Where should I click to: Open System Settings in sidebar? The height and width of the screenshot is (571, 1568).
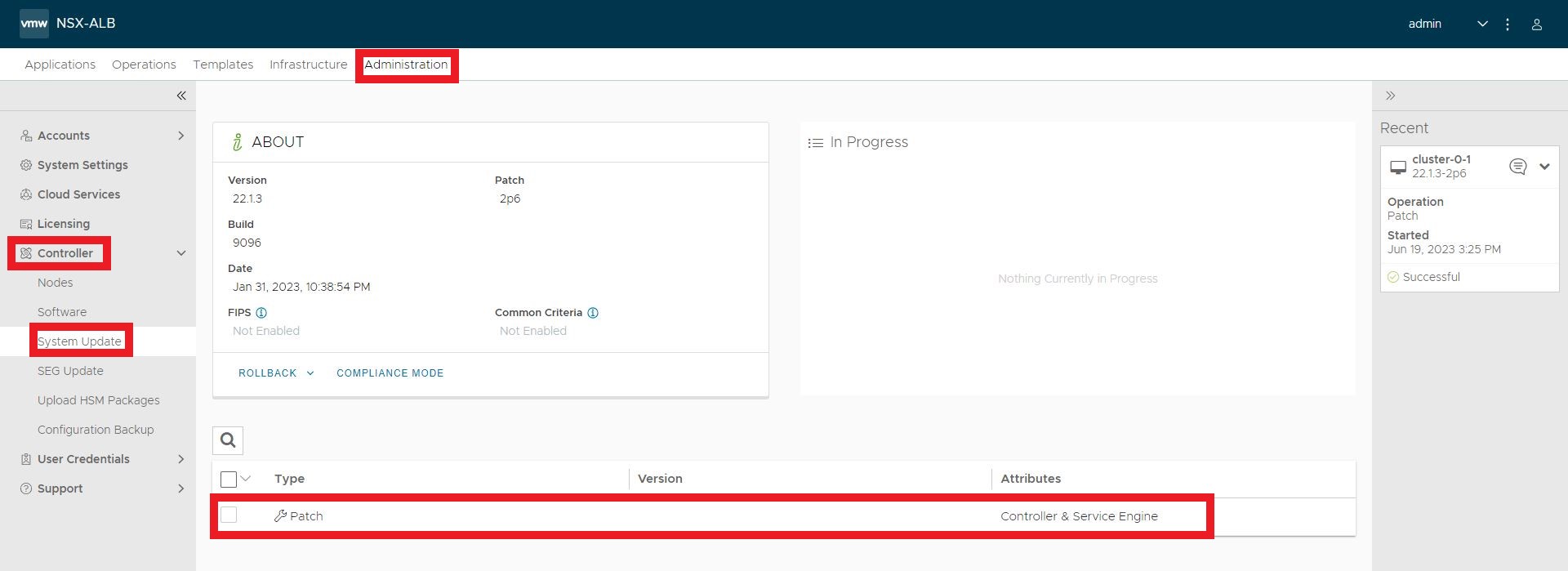(x=82, y=165)
